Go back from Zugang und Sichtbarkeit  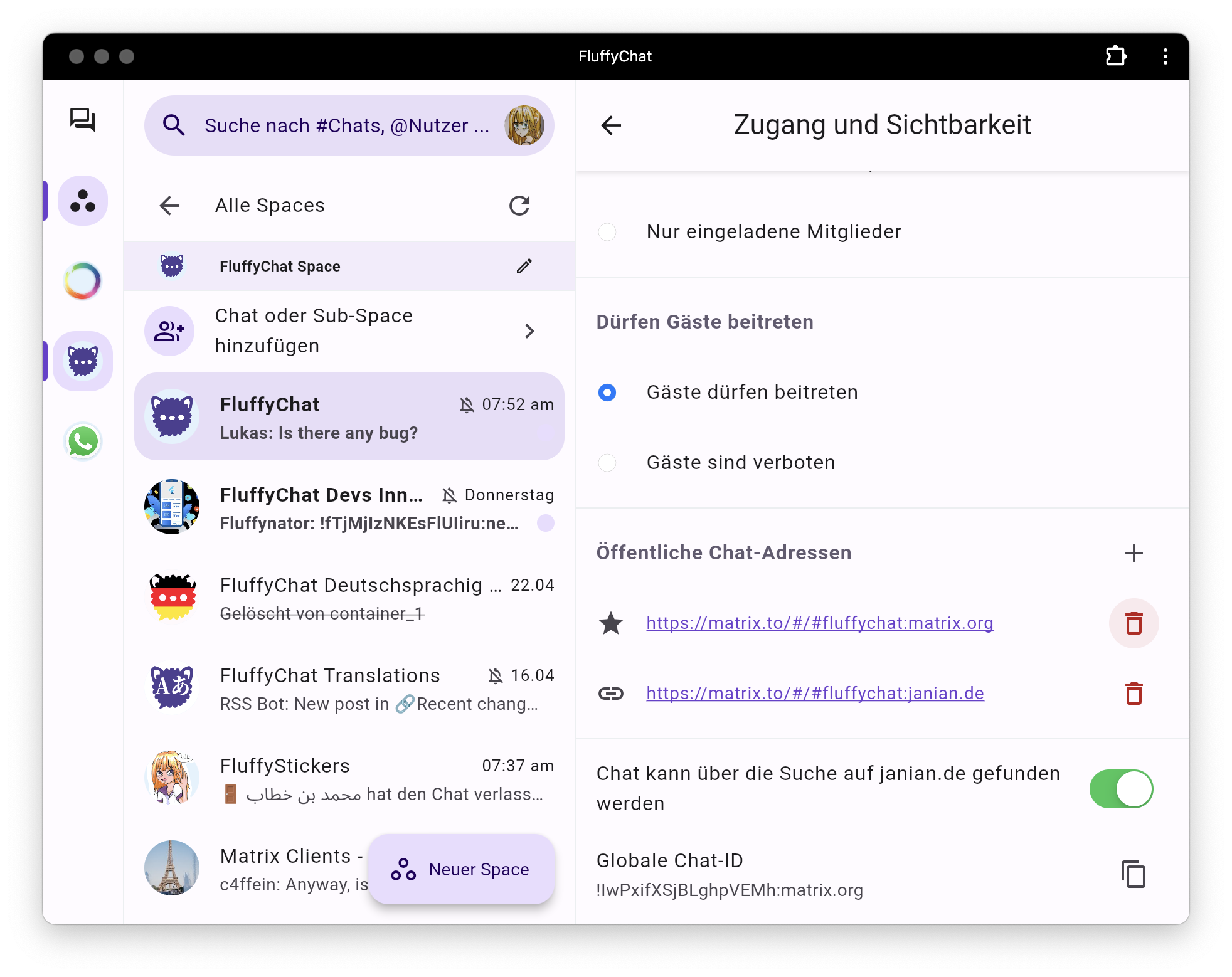(x=611, y=125)
